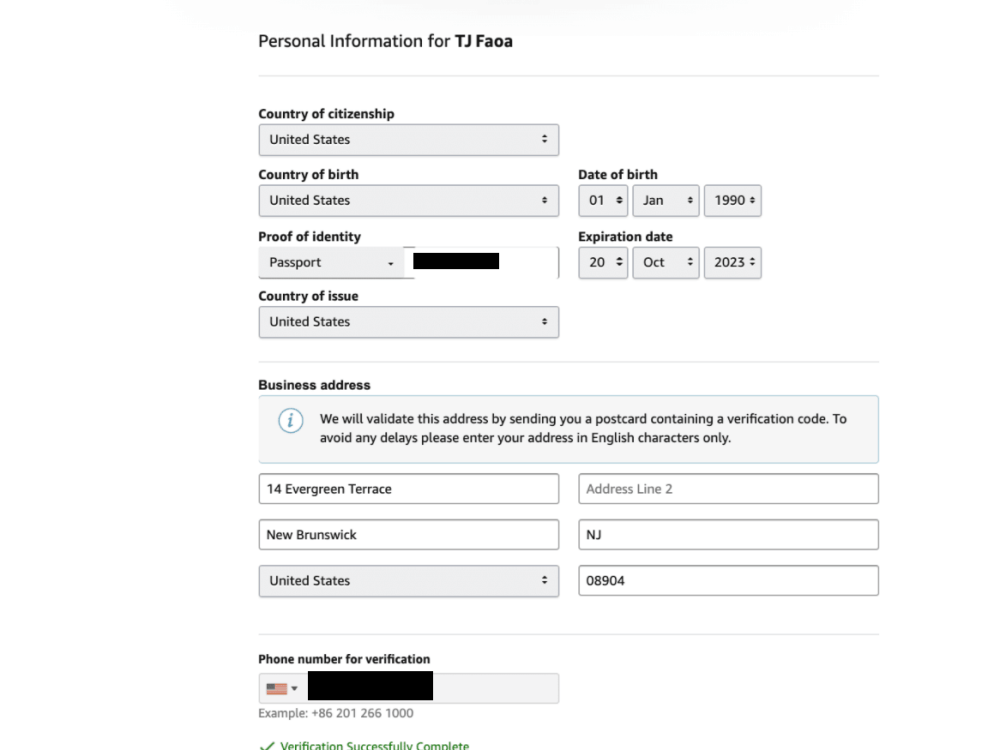
Task: Click the info icon in the address notice
Action: [x=290, y=422]
